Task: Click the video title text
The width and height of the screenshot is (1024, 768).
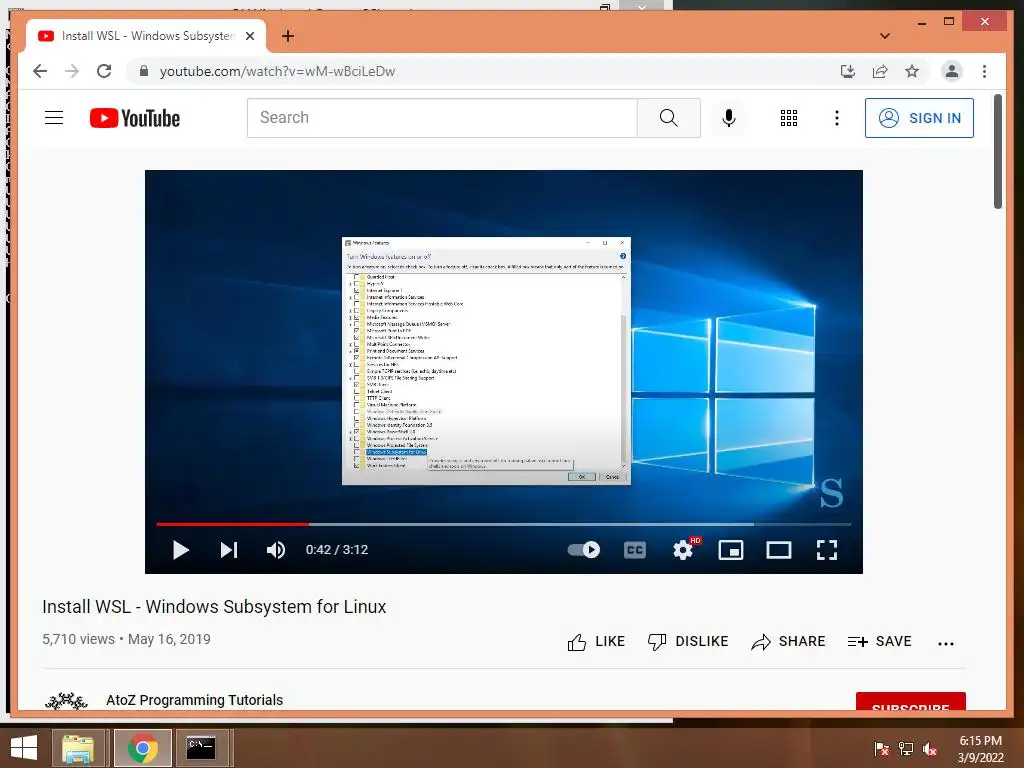Action: point(214,607)
